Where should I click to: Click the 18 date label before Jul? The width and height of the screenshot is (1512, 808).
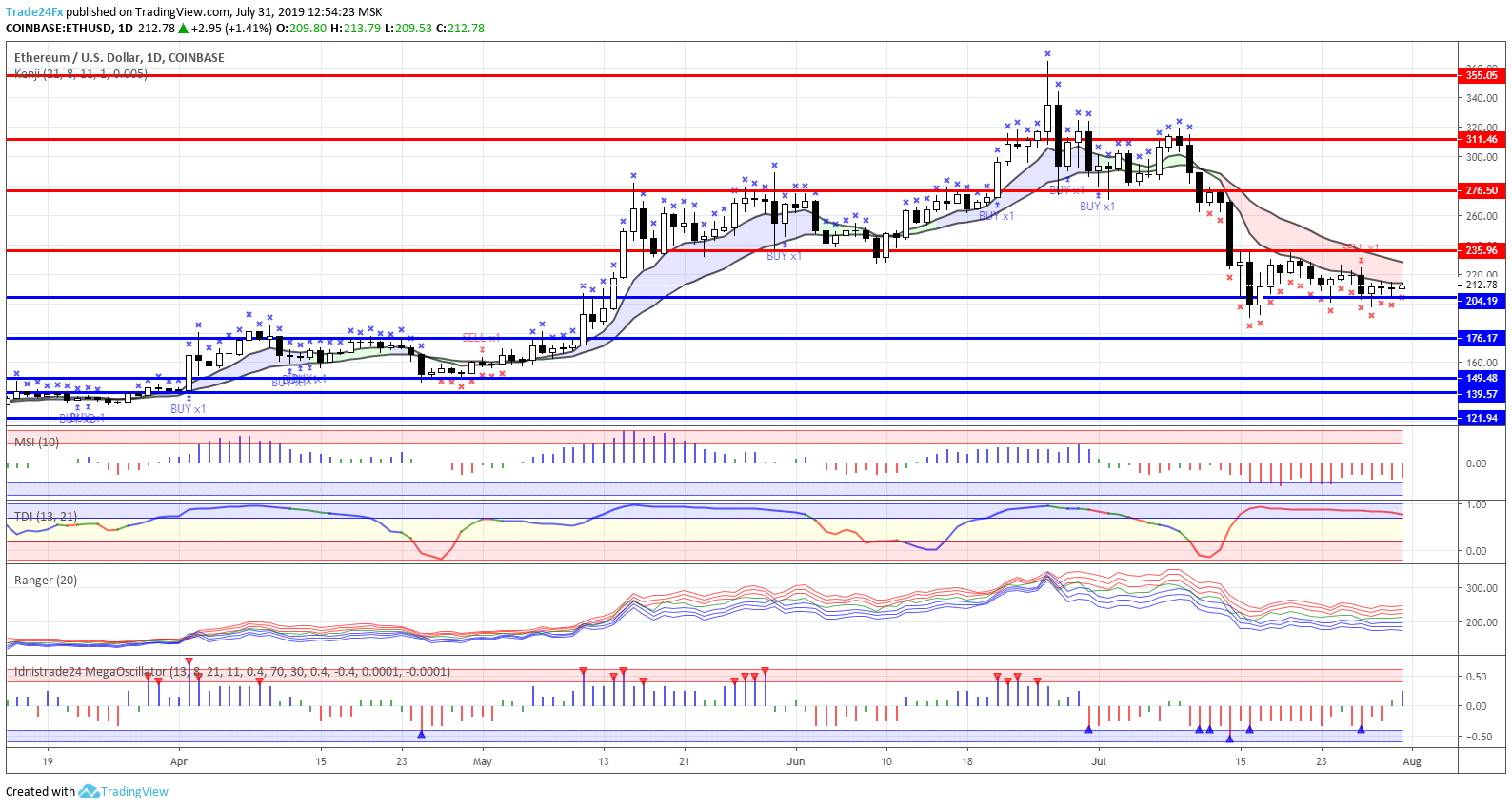coord(967,761)
